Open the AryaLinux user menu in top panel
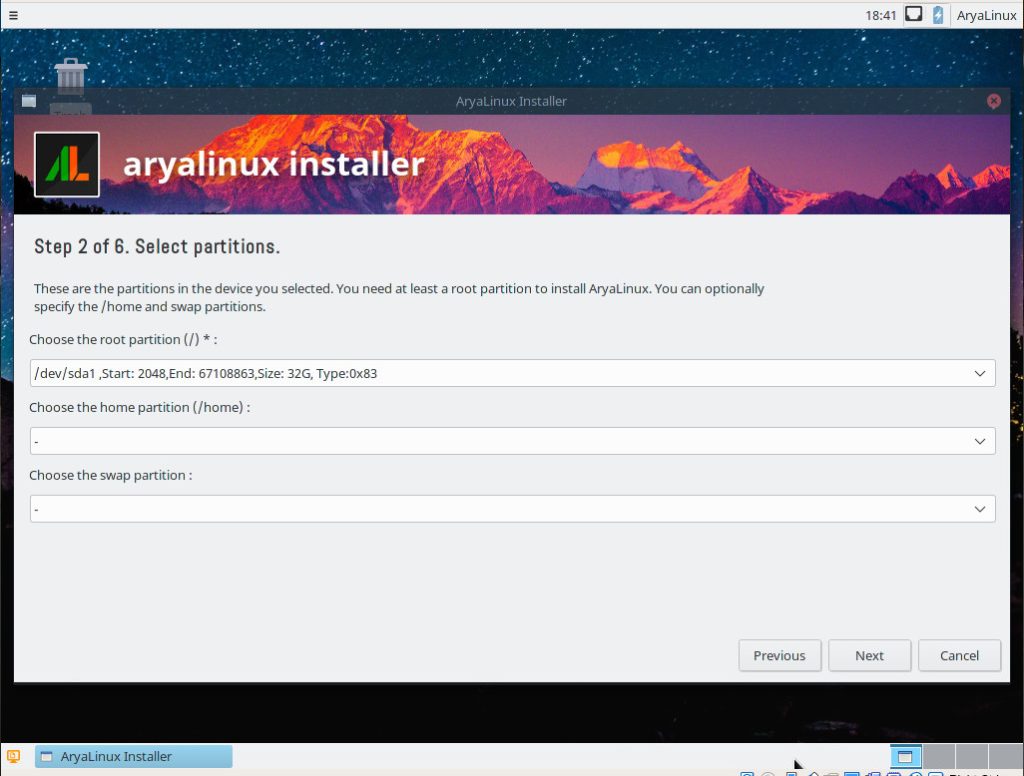The height and width of the screenshot is (776, 1024). click(986, 15)
